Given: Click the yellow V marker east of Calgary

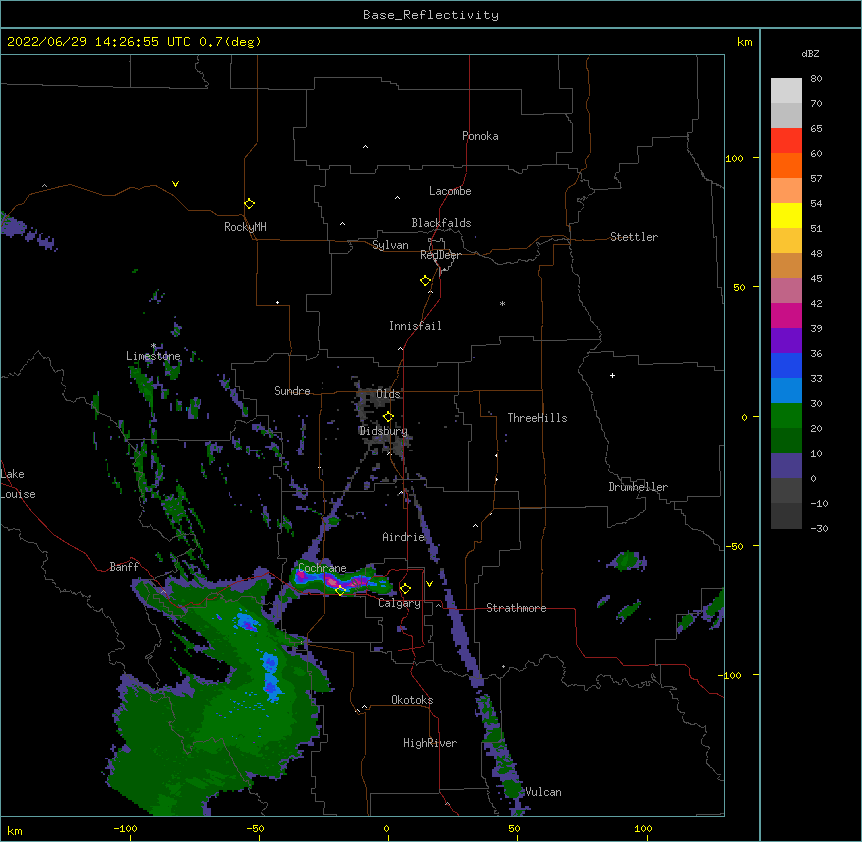Looking at the screenshot, I should (429, 584).
